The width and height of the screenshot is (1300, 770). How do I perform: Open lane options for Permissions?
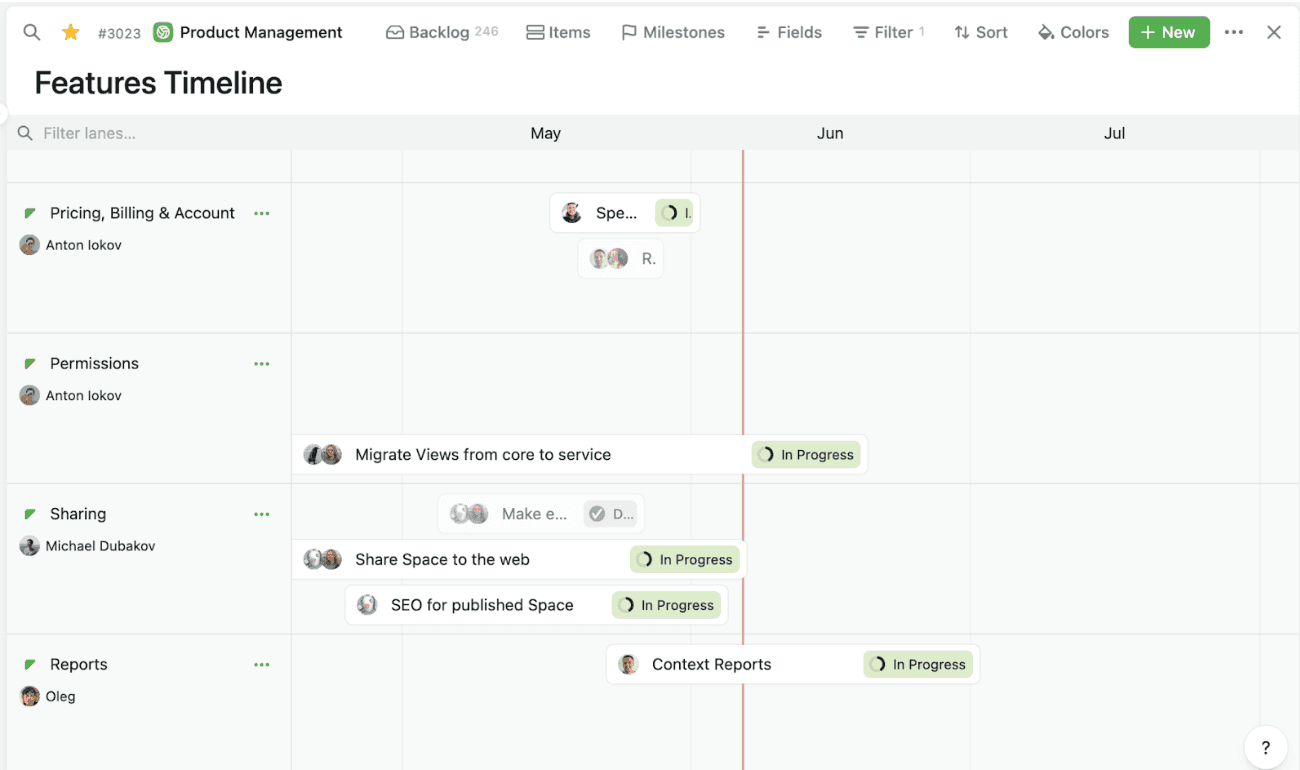coord(261,363)
